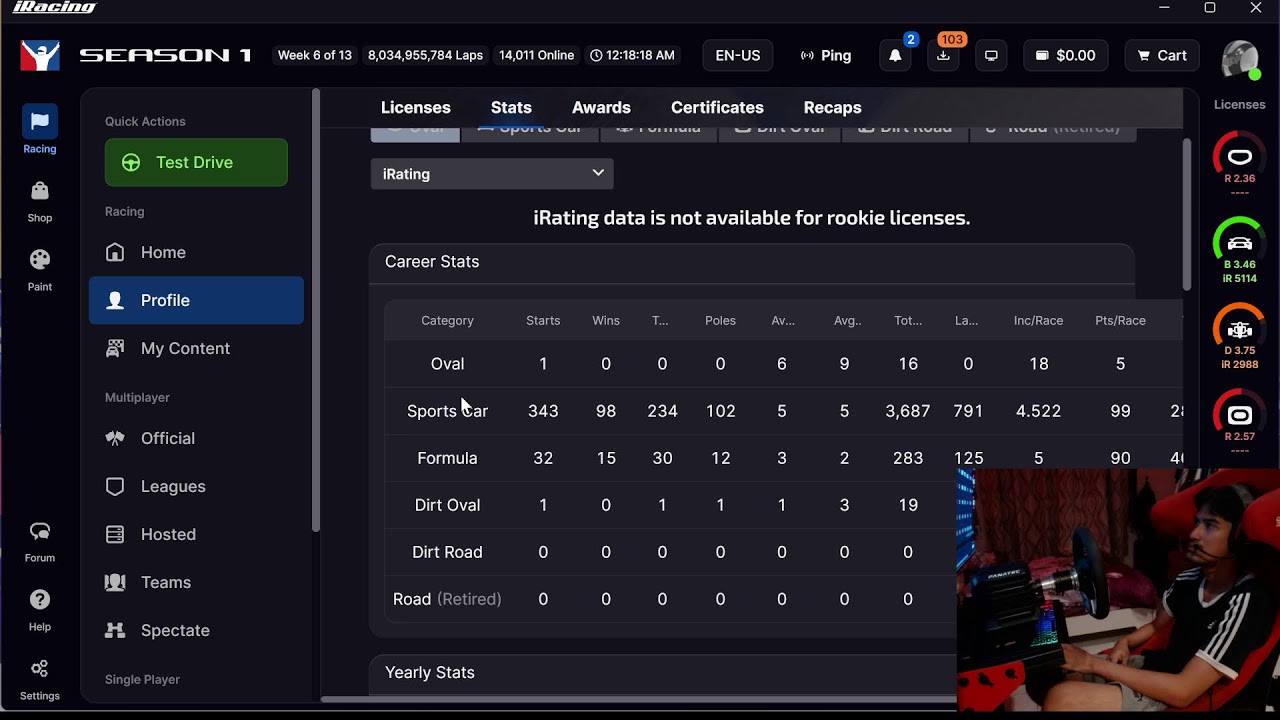Click the main content vertical scrollbar
The height and width of the screenshot is (720, 1280).
[x=1187, y=215]
